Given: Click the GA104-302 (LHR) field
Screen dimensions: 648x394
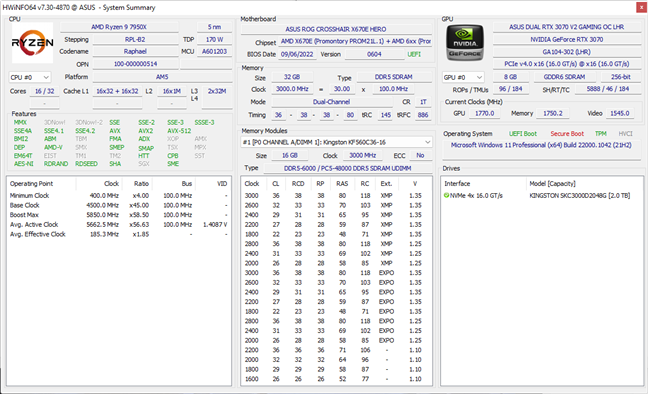Looking at the screenshot, I should [x=566, y=52].
